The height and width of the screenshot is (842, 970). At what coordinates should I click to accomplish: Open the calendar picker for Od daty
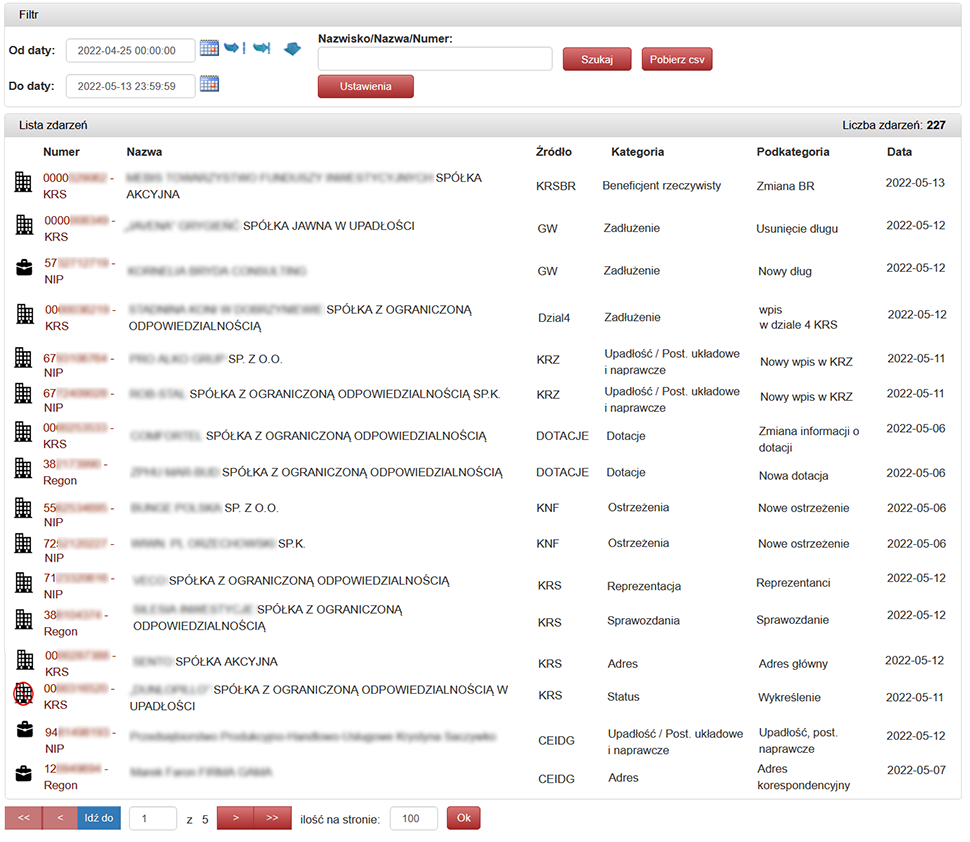coord(209,48)
